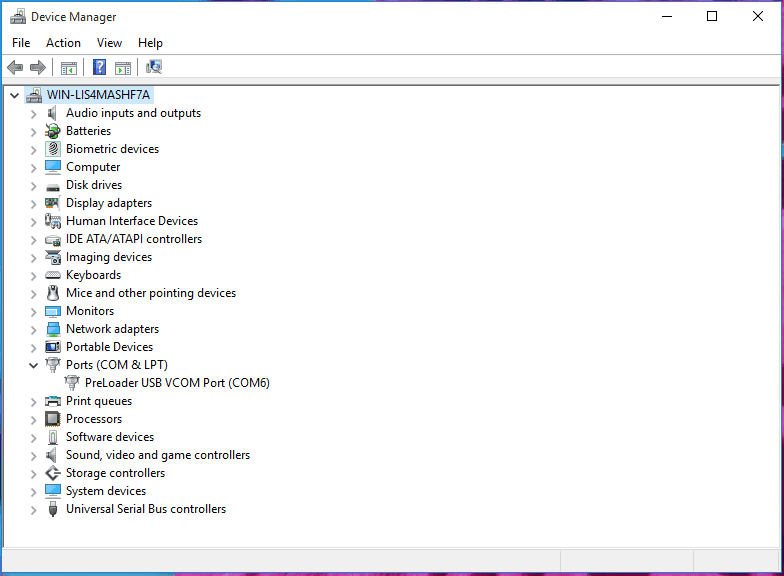784x576 pixels.
Task: Open the File menu
Action: coord(21,43)
